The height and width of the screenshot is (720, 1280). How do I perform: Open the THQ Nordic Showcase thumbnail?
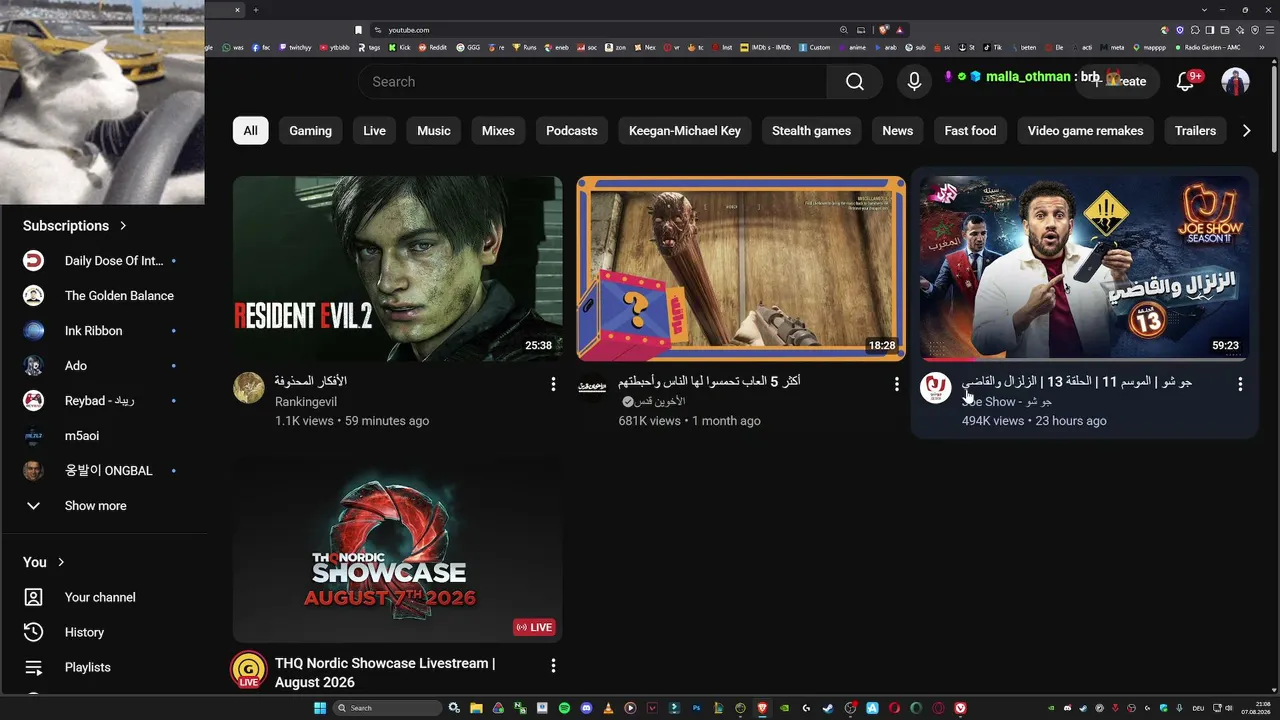coord(398,550)
